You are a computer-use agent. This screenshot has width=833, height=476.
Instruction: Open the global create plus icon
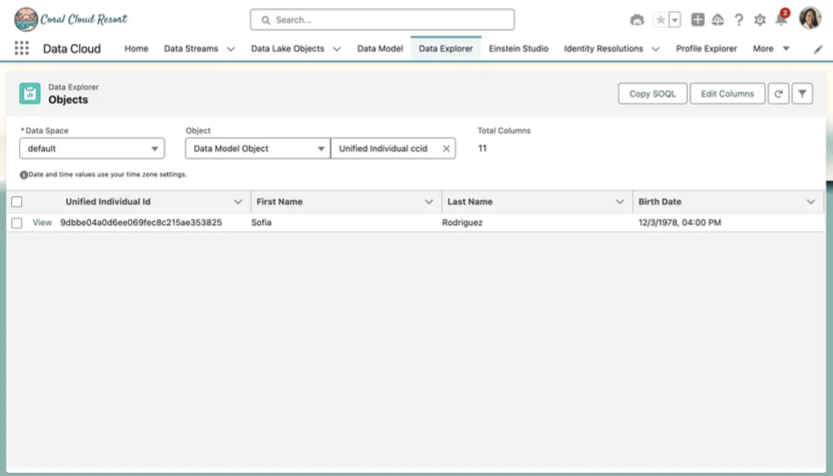[698, 20]
